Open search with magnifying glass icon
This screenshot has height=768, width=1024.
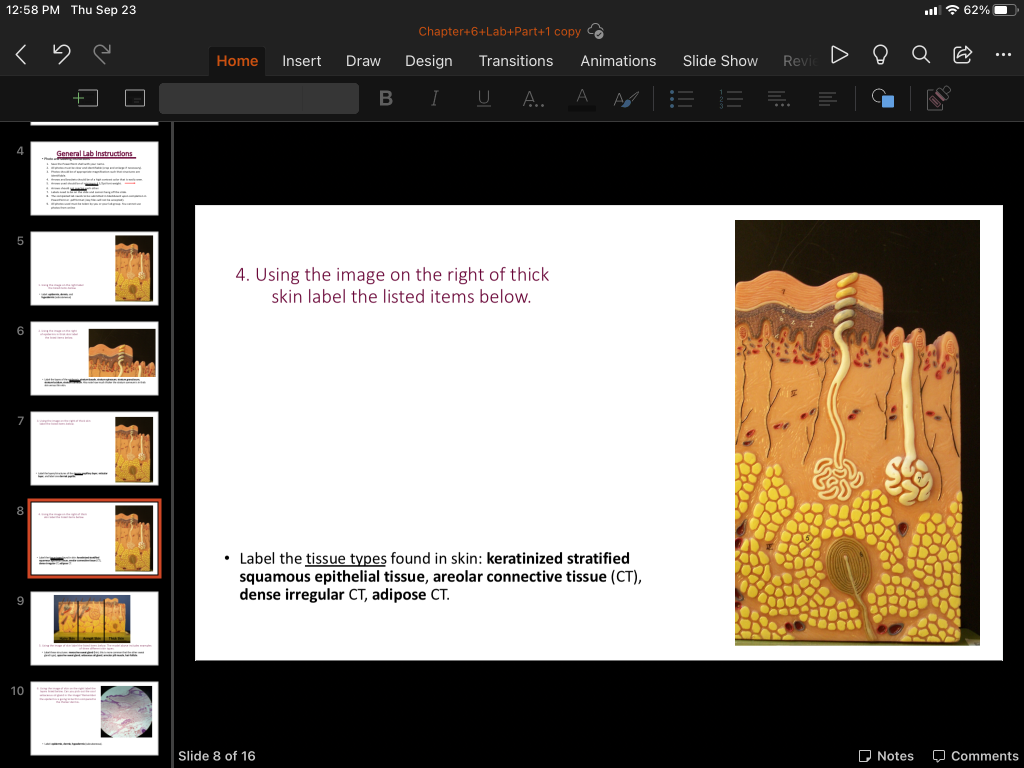pos(920,56)
